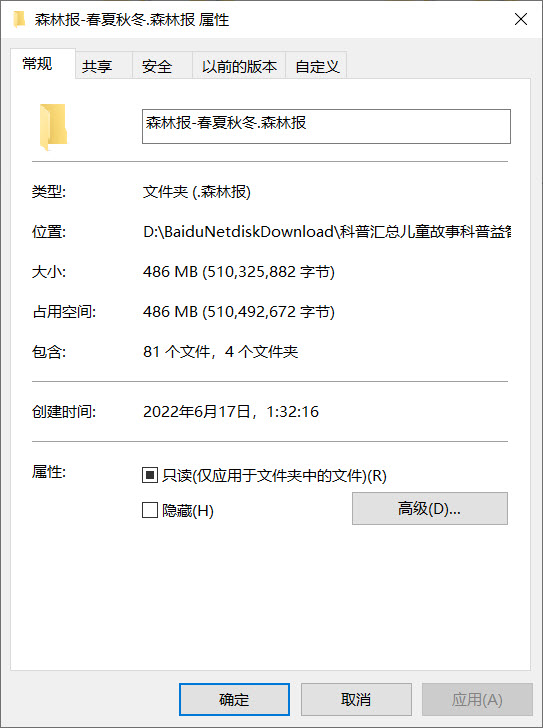The height and width of the screenshot is (728, 543).
Task: Switch to the 以前的版本 tab
Action: [239, 66]
